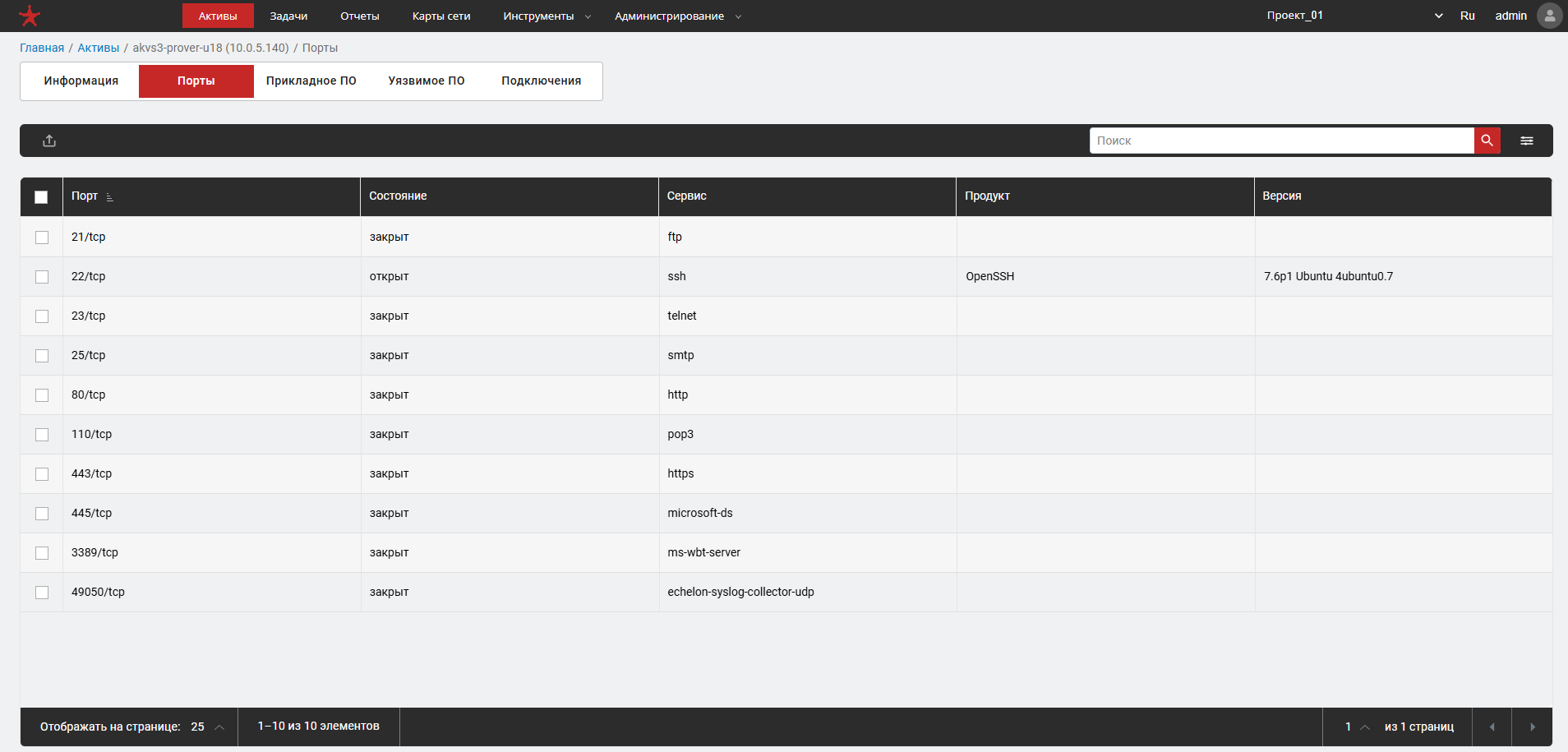Select the Порты tab
The height and width of the screenshot is (752, 1568).
coord(196,81)
